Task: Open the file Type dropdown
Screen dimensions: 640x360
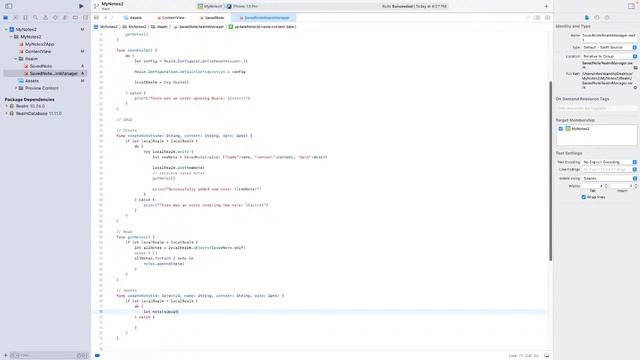Action: coord(609,47)
